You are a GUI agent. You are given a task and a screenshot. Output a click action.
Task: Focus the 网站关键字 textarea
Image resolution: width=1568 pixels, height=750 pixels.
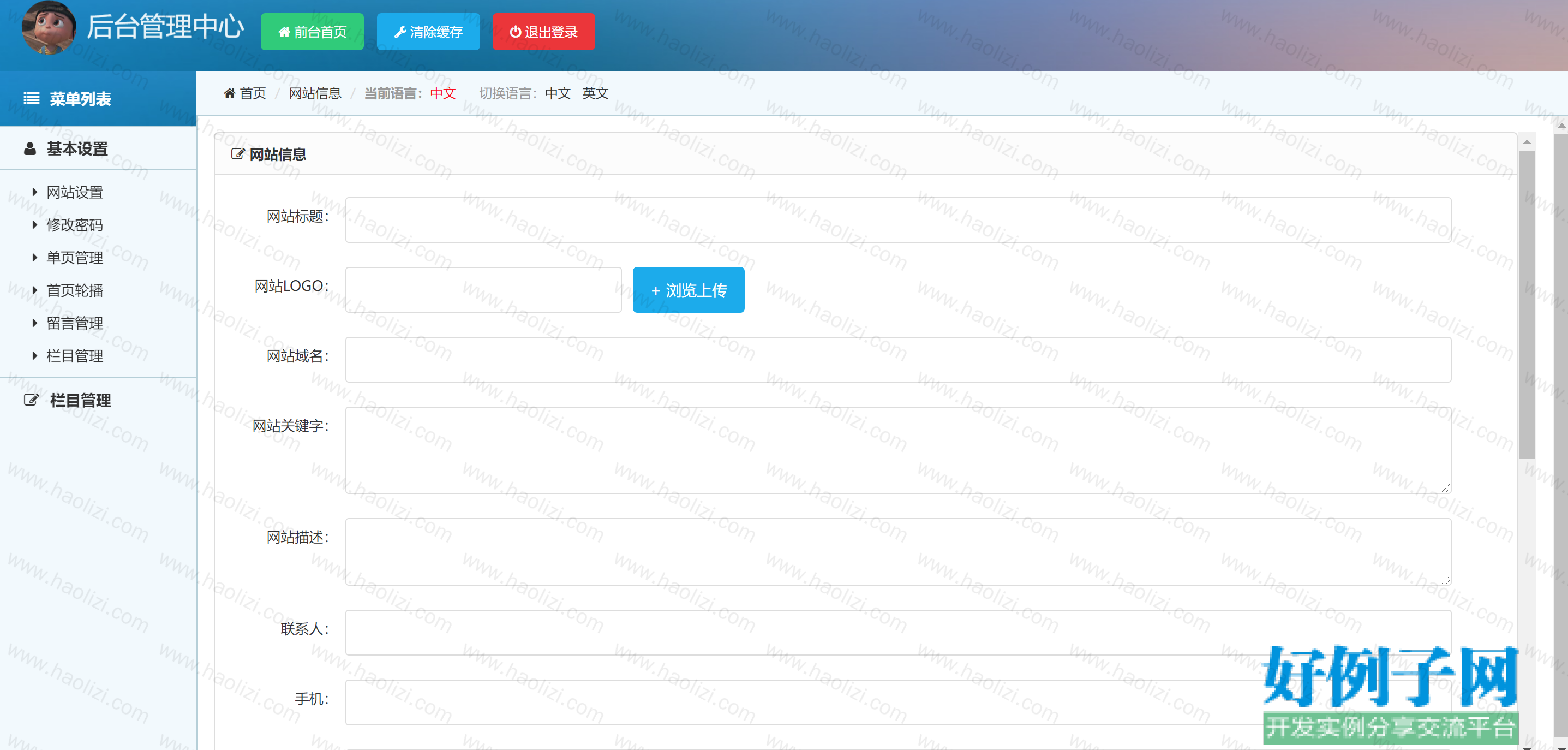point(899,450)
